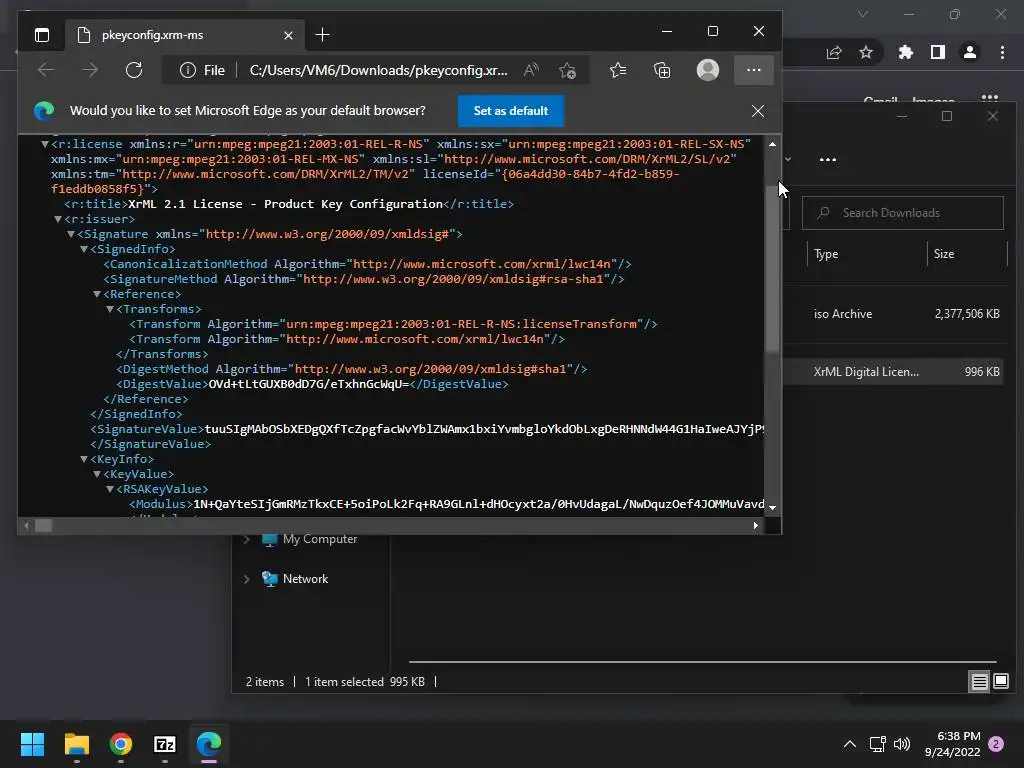Viewport: 1024px width, 768px height.
Task: Select My Computer tree item
Action: [x=310, y=539]
